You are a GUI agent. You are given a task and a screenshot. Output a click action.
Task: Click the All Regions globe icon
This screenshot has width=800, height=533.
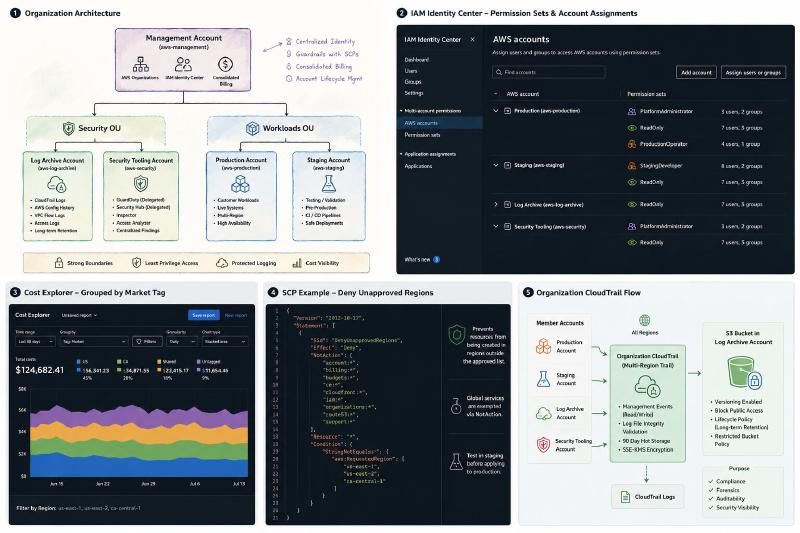(x=645, y=321)
